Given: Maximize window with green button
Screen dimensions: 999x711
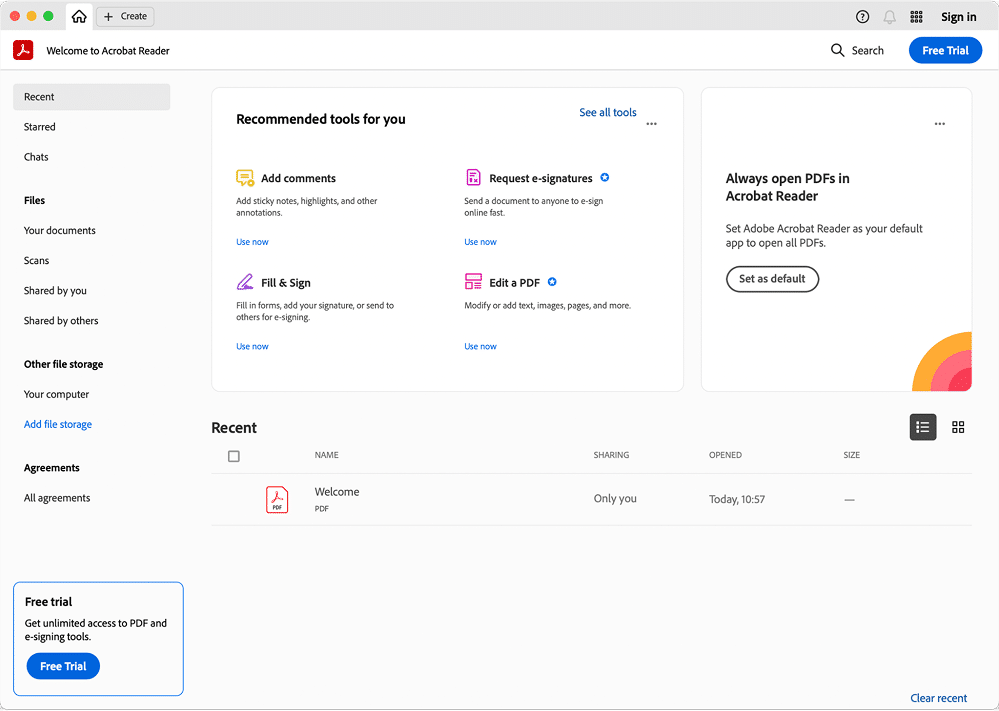Looking at the screenshot, I should [48, 16].
